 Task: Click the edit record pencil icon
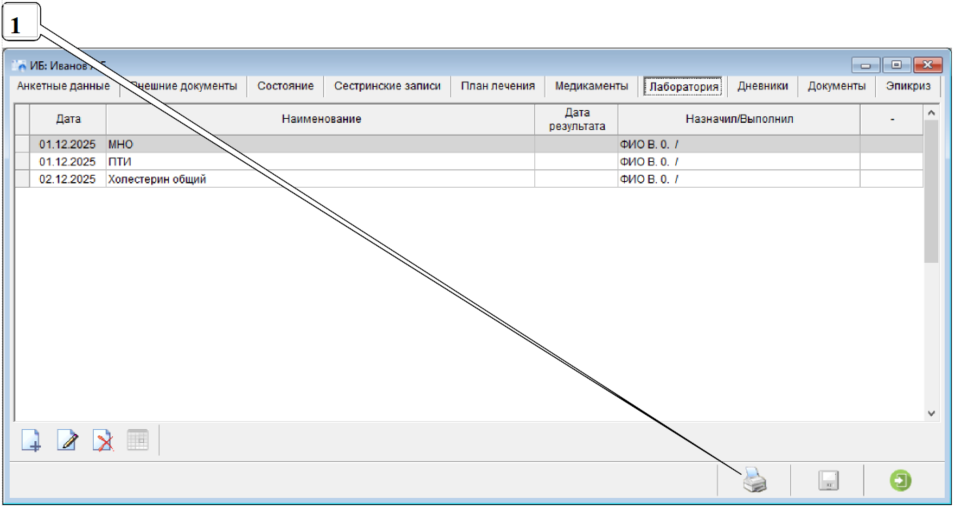pyautogui.click(x=67, y=440)
